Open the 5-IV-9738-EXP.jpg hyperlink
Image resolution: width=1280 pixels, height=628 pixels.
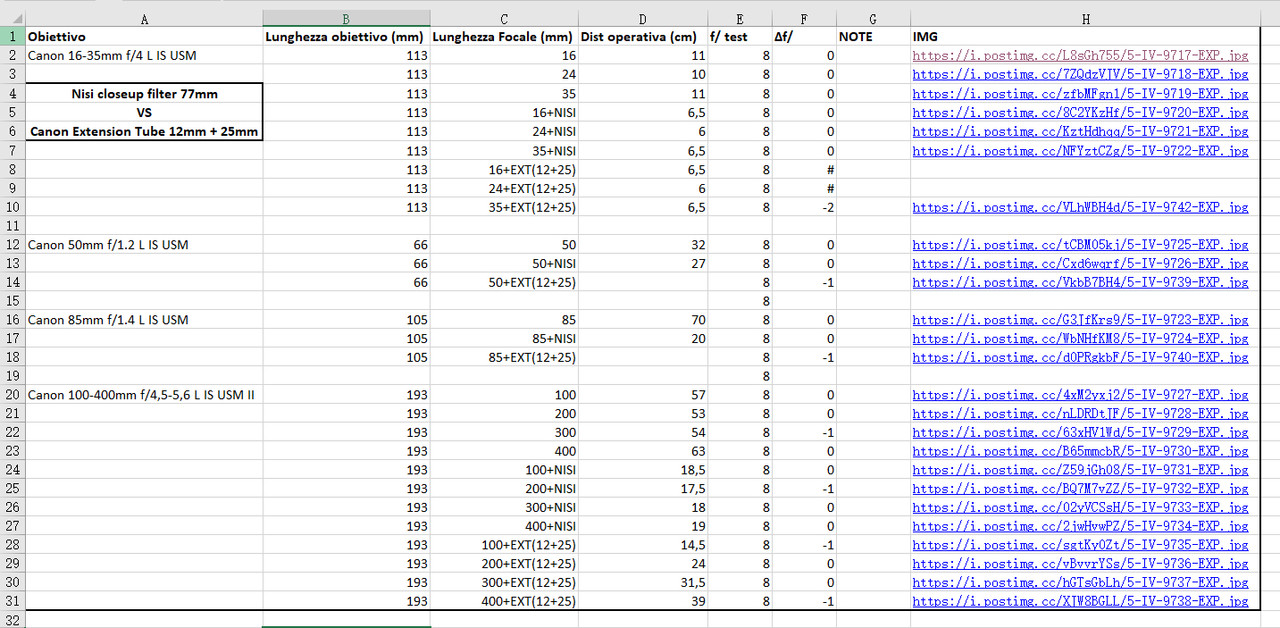pos(1080,602)
